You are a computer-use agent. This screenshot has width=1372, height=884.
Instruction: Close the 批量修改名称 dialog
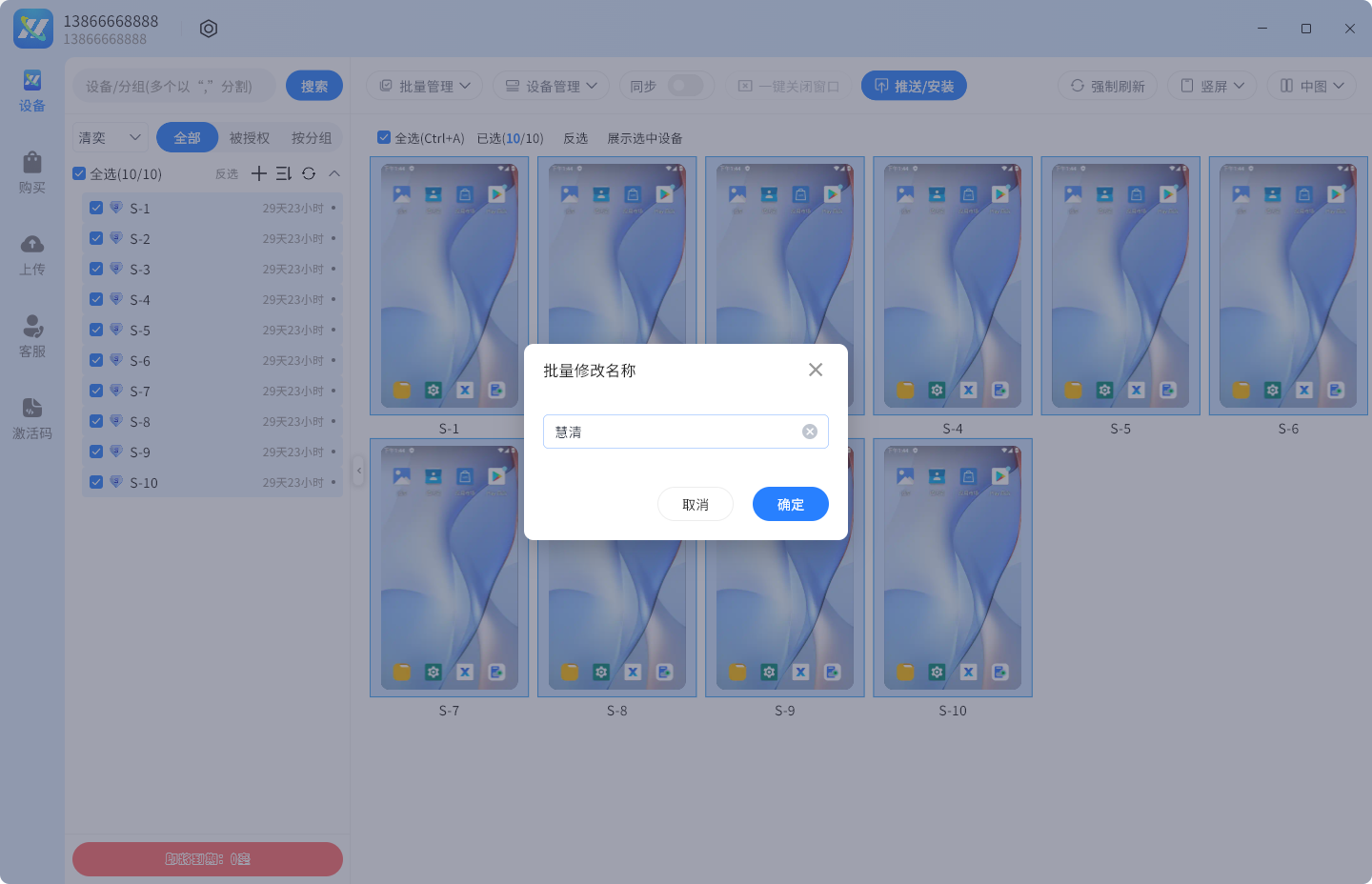tap(816, 370)
